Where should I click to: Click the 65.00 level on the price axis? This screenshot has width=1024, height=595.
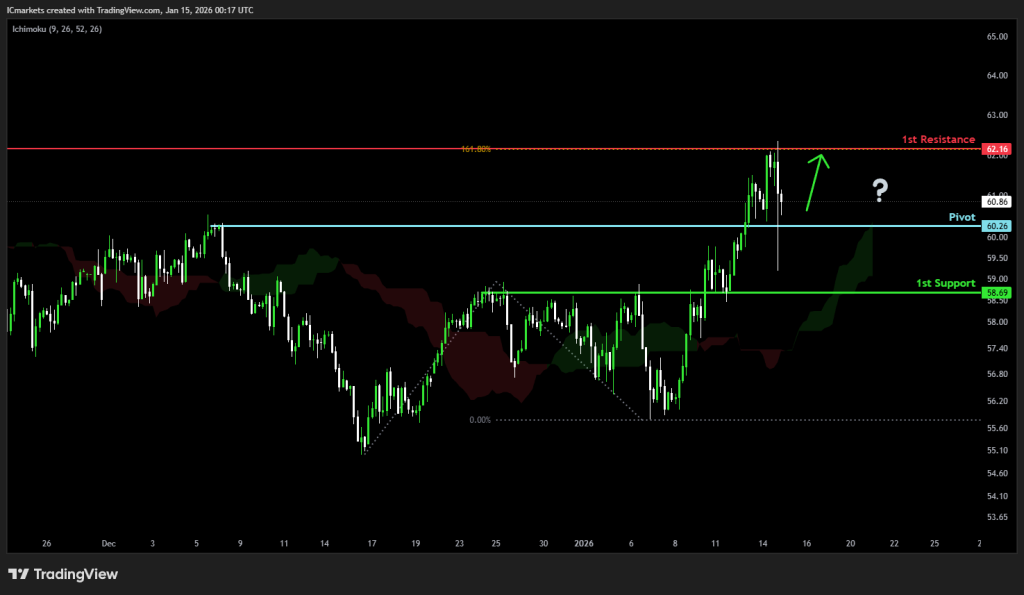[x=996, y=37]
